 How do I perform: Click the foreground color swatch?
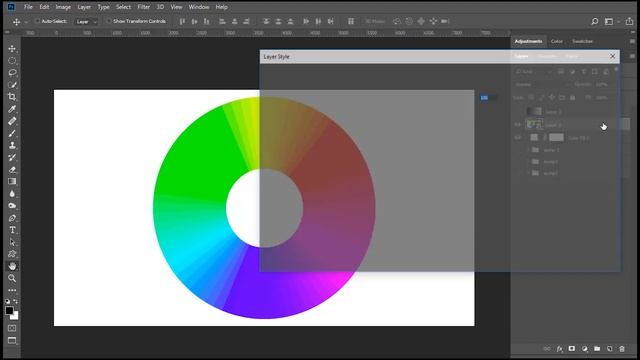pyautogui.click(x=9, y=311)
